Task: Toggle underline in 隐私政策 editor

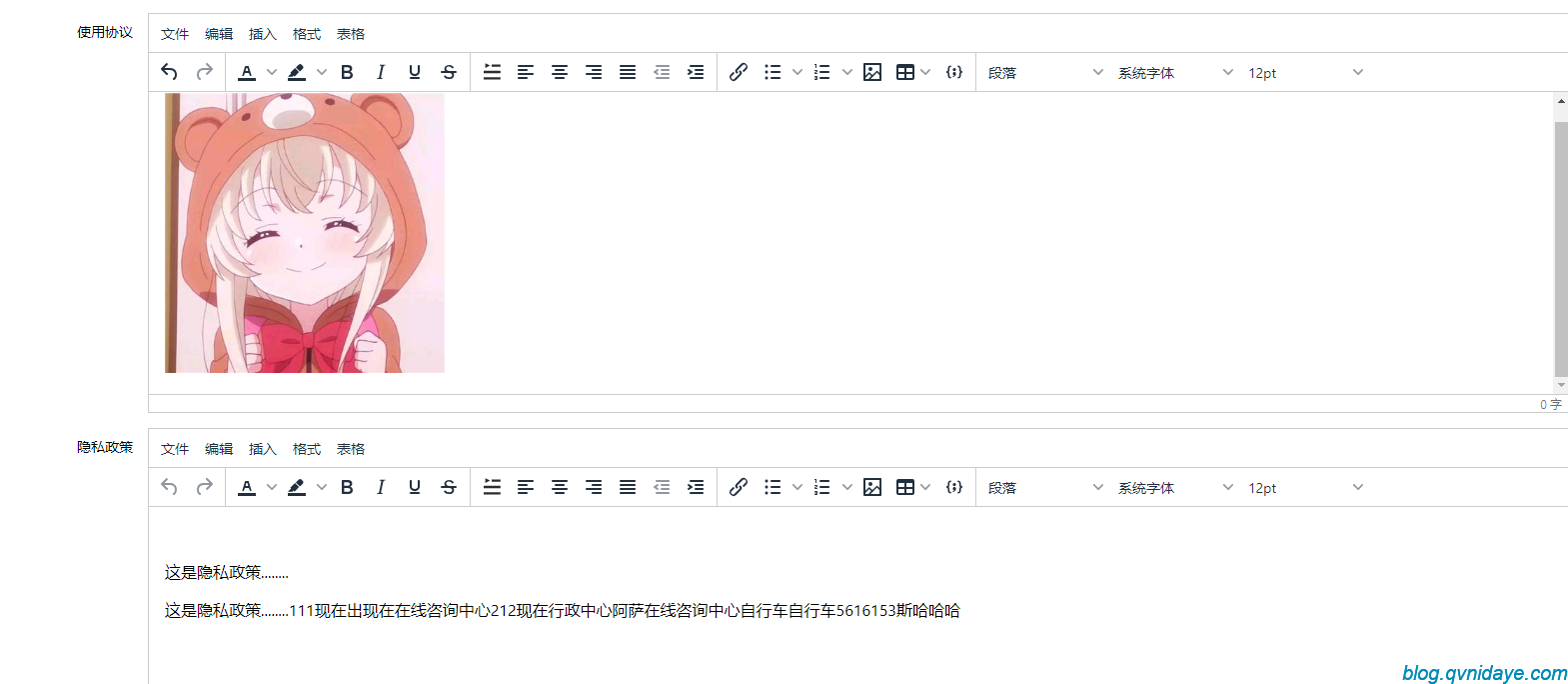Action: (x=415, y=487)
